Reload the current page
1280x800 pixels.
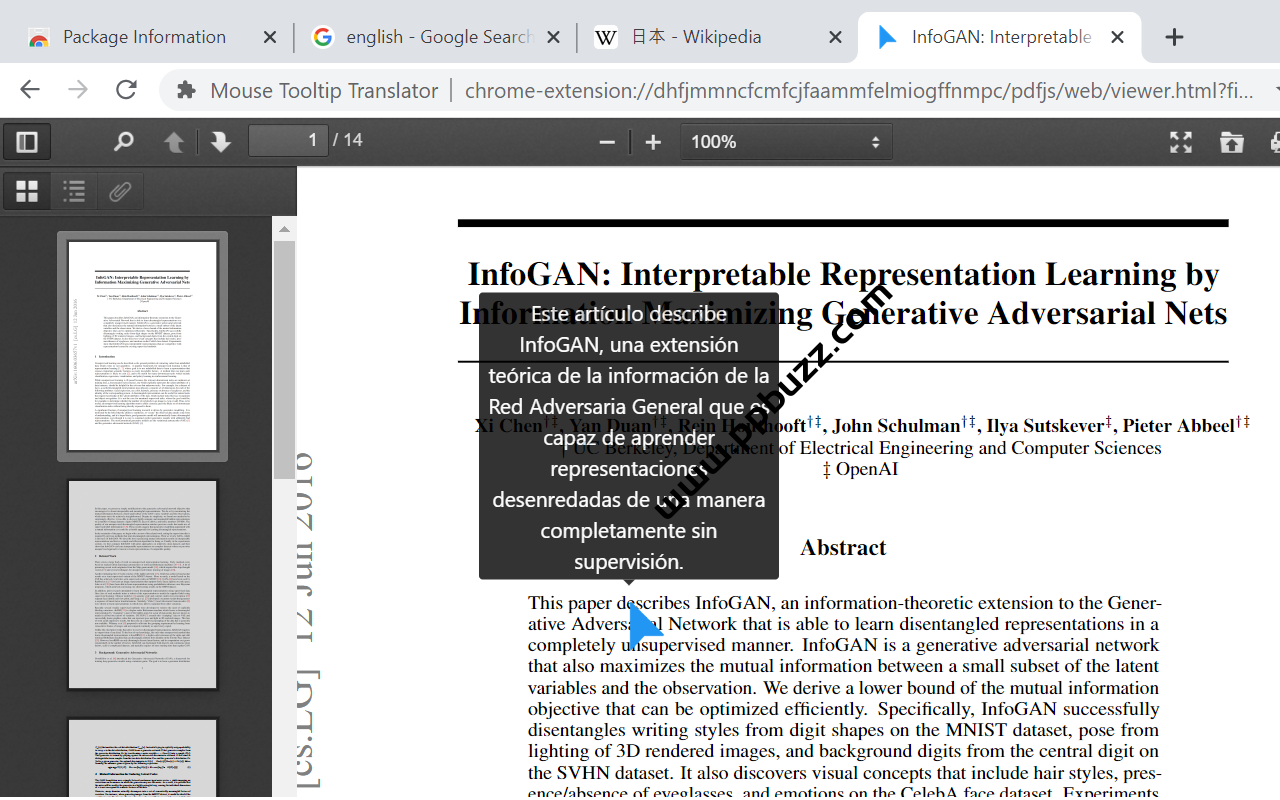(x=126, y=90)
